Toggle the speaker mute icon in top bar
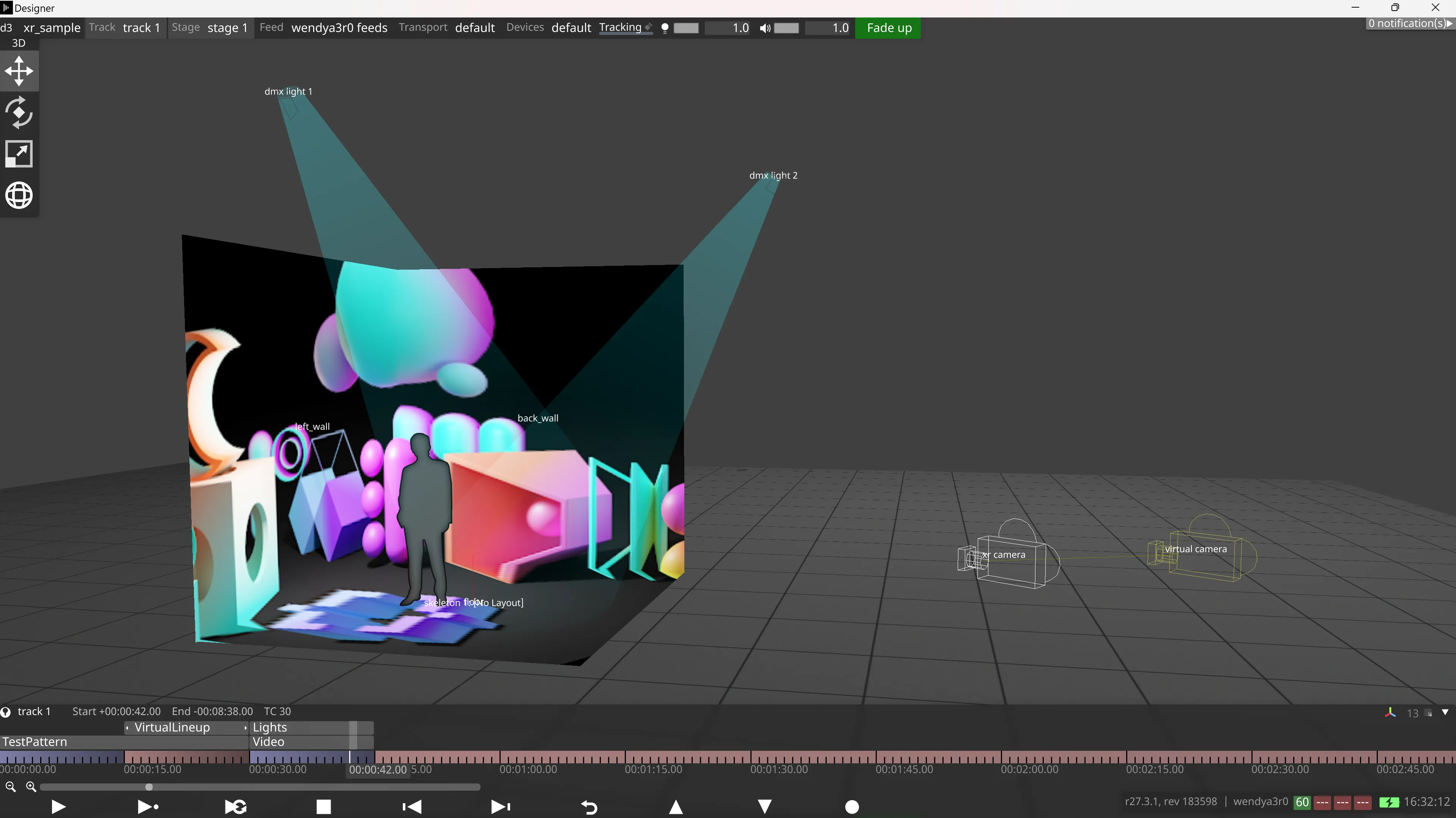Image resolution: width=1456 pixels, height=818 pixels. pyautogui.click(x=765, y=28)
